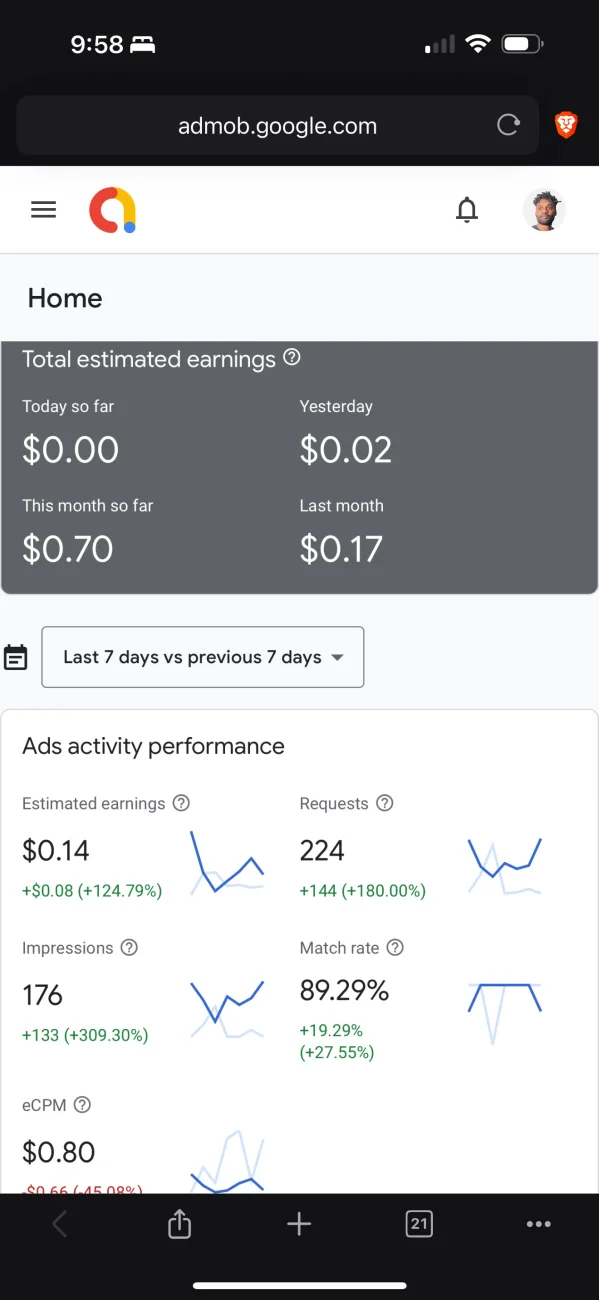Open a new tab with plus button
Image resolution: width=599 pixels, height=1300 pixels.
299,1224
